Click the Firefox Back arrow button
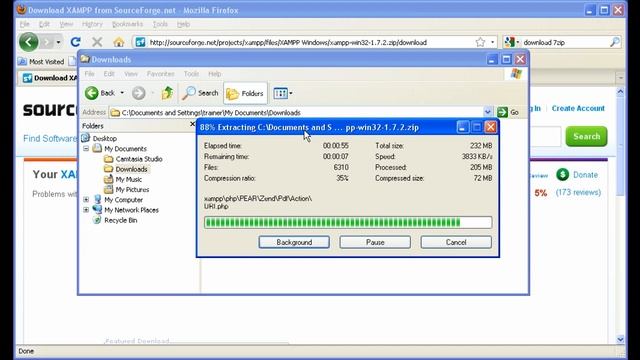 (29, 42)
